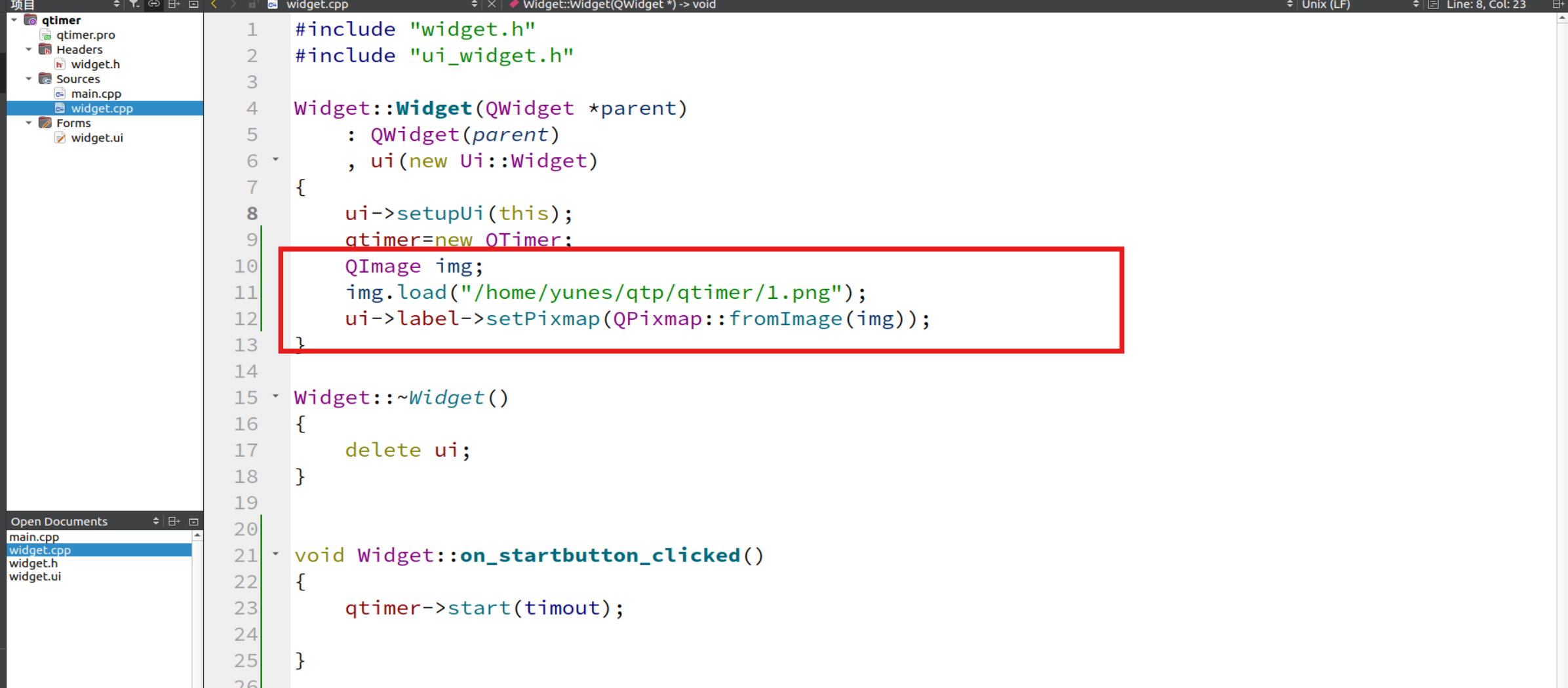Click the word timout on line 23

pyautogui.click(x=562, y=608)
